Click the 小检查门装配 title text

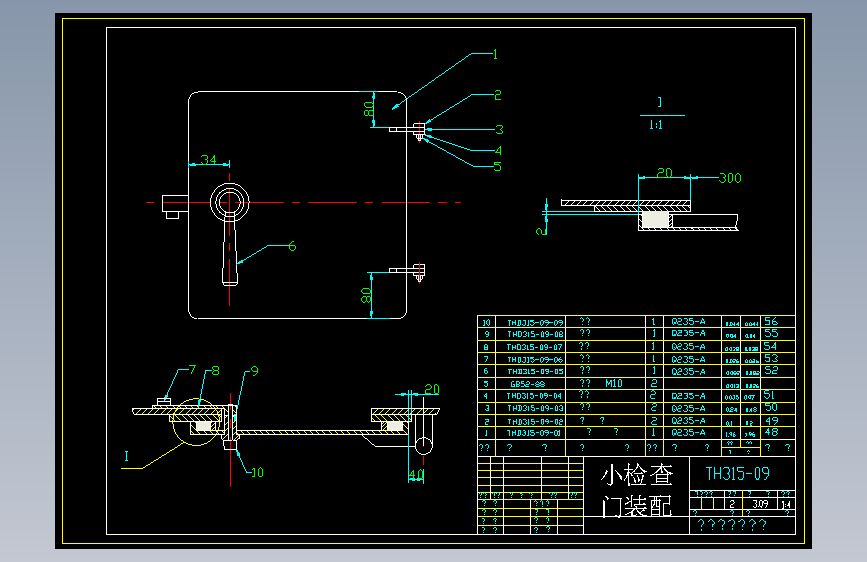pos(637,491)
